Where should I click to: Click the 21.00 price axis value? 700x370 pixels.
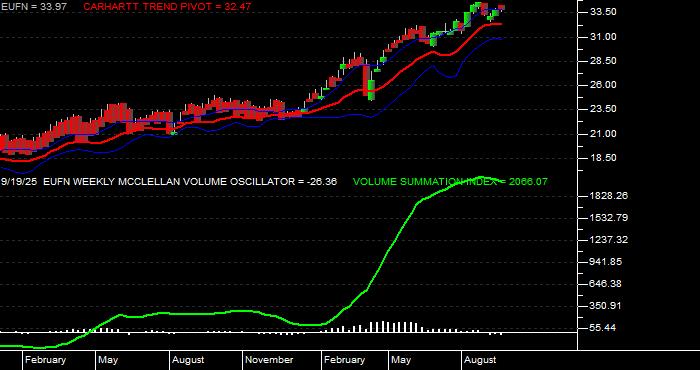tap(603, 133)
